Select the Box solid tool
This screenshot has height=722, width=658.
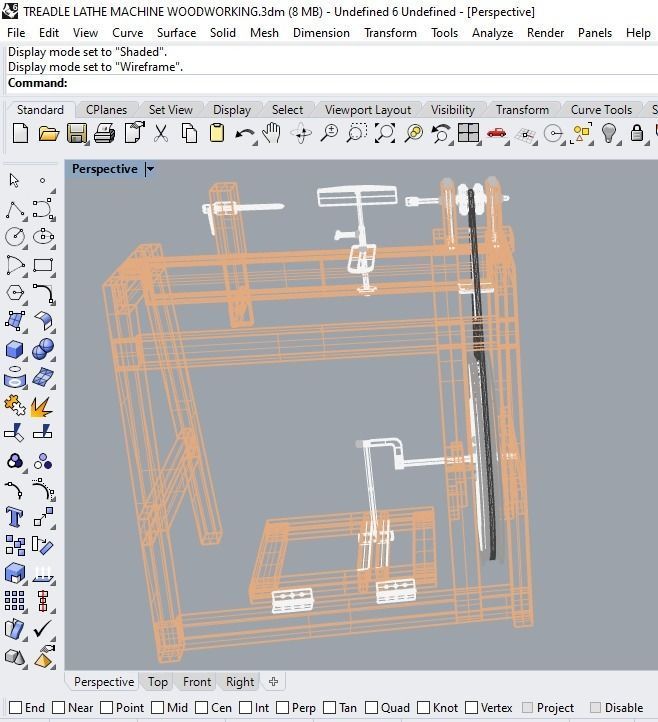click(15, 349)
